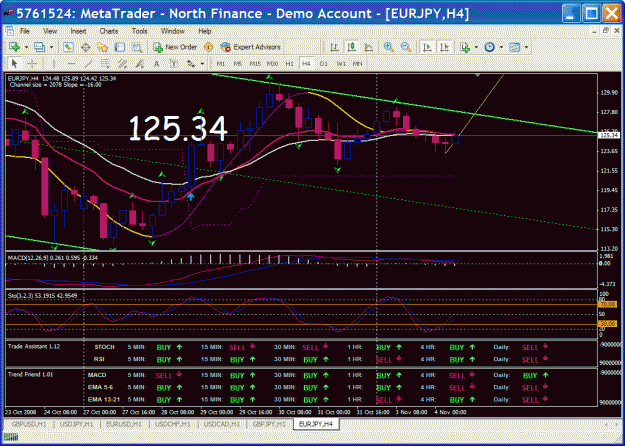Open the View menu
Viewport: 625px width, 446px height.
(x=50, y=31)
